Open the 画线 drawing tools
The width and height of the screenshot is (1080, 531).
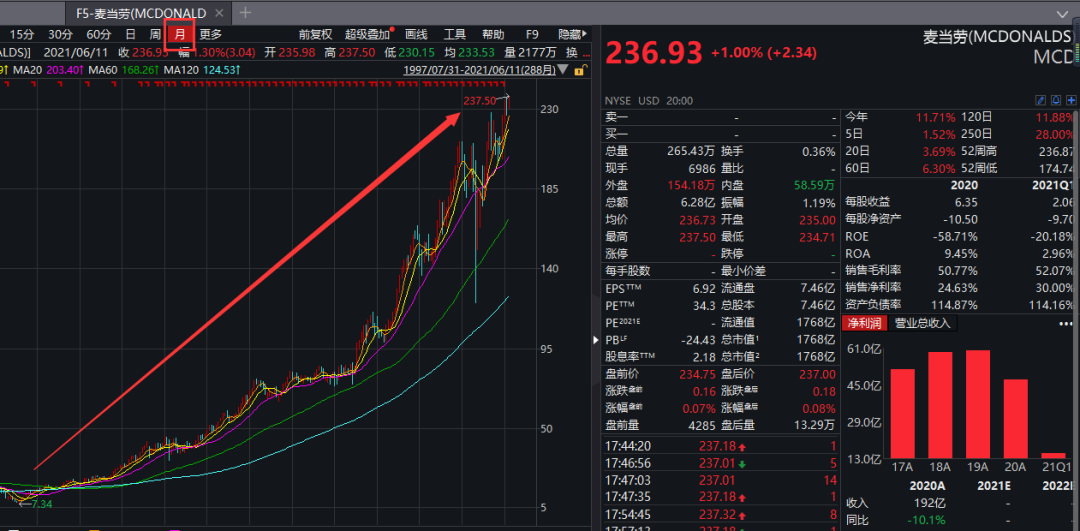416,34
